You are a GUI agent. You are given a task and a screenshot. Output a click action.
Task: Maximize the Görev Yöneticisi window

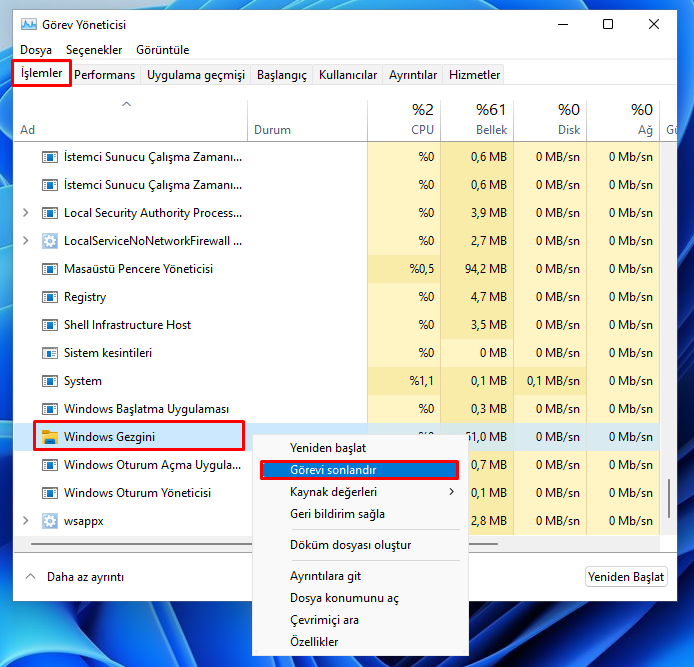[x=608, y=24]
